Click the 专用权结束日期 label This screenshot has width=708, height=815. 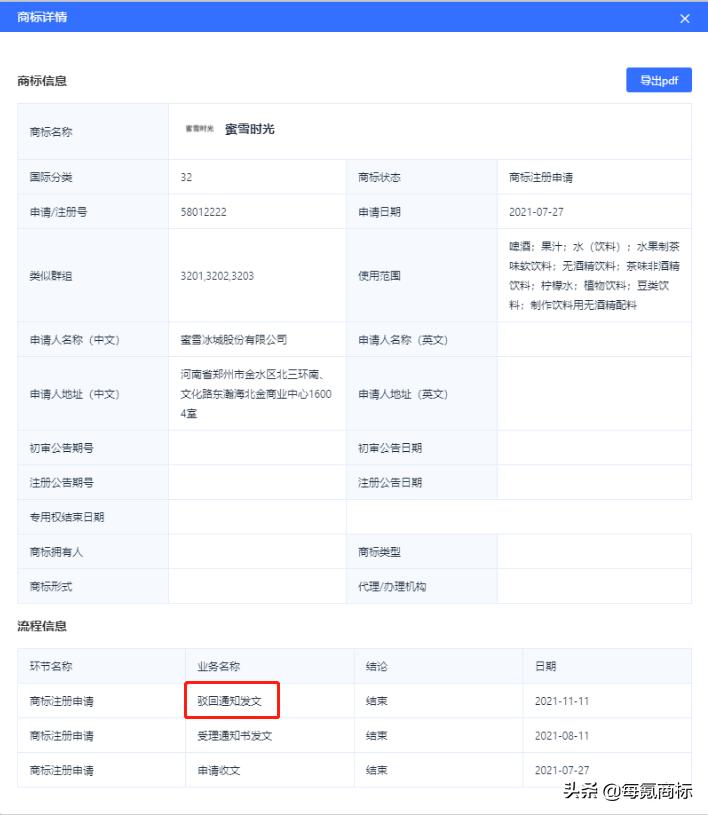(x=67, y=517)
